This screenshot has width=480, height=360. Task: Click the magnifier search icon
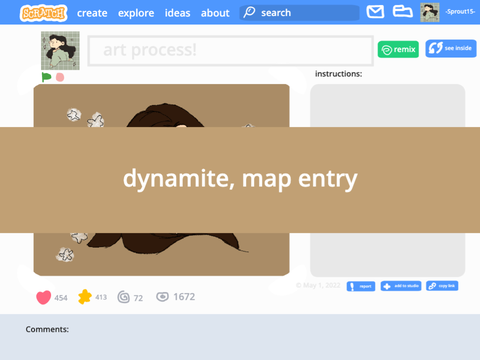click(249, 12)
